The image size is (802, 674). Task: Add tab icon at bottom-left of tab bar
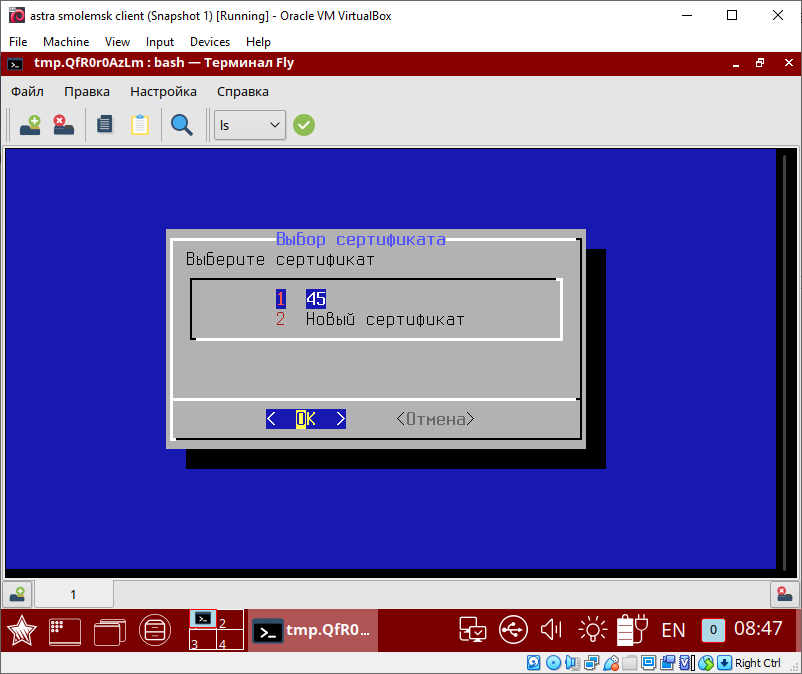coord(17,594)
